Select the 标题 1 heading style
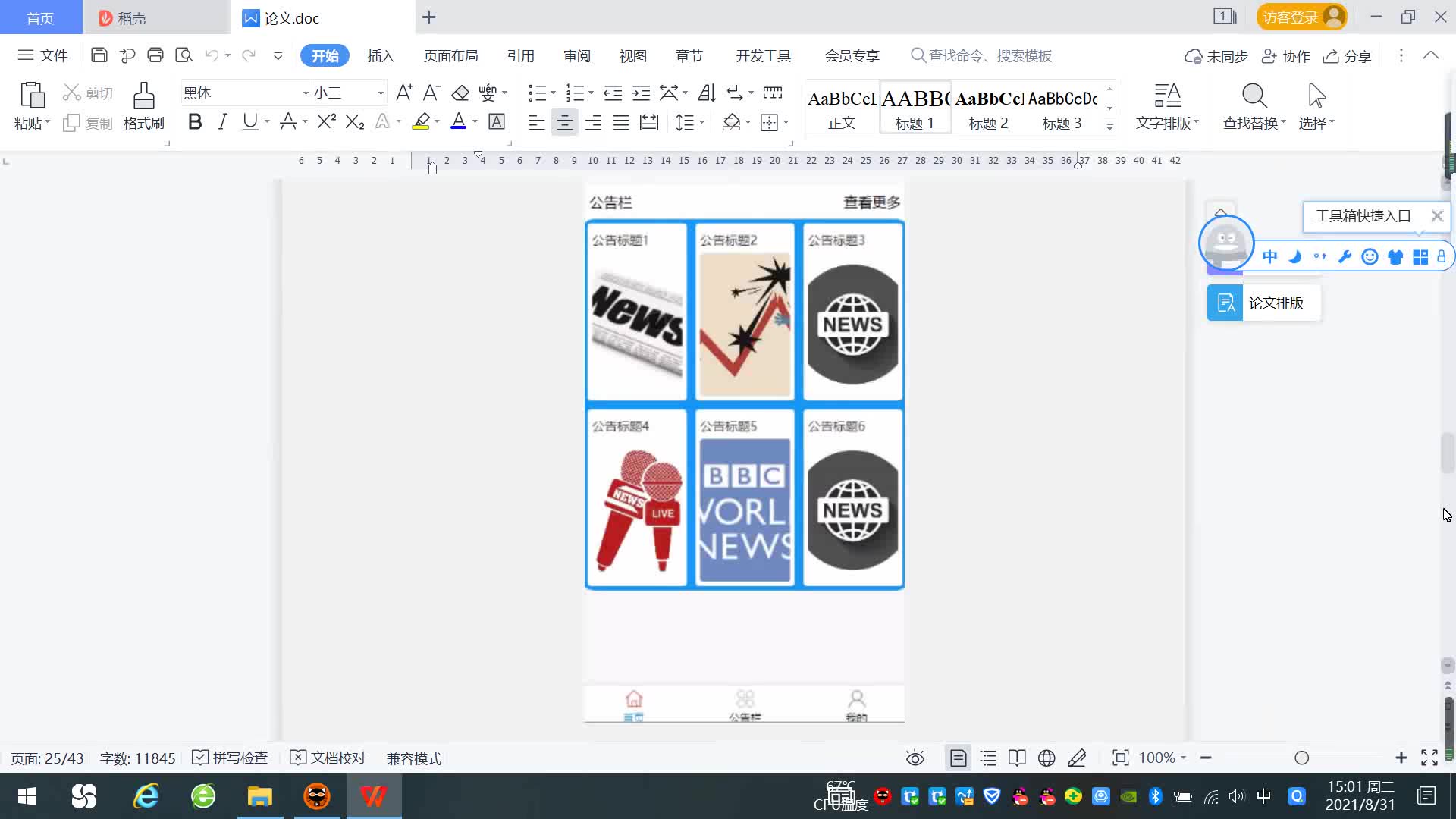1456x819 pixels. coord(915,108)
